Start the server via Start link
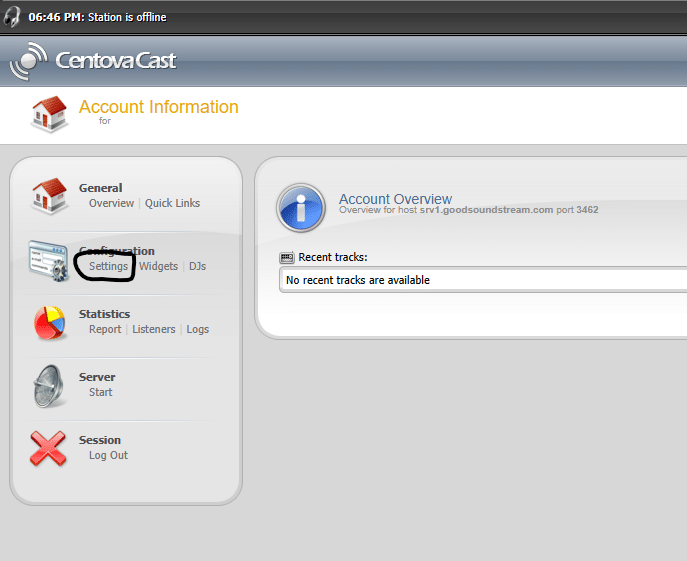This screenshot has width=687, height=561. (101, 392)
